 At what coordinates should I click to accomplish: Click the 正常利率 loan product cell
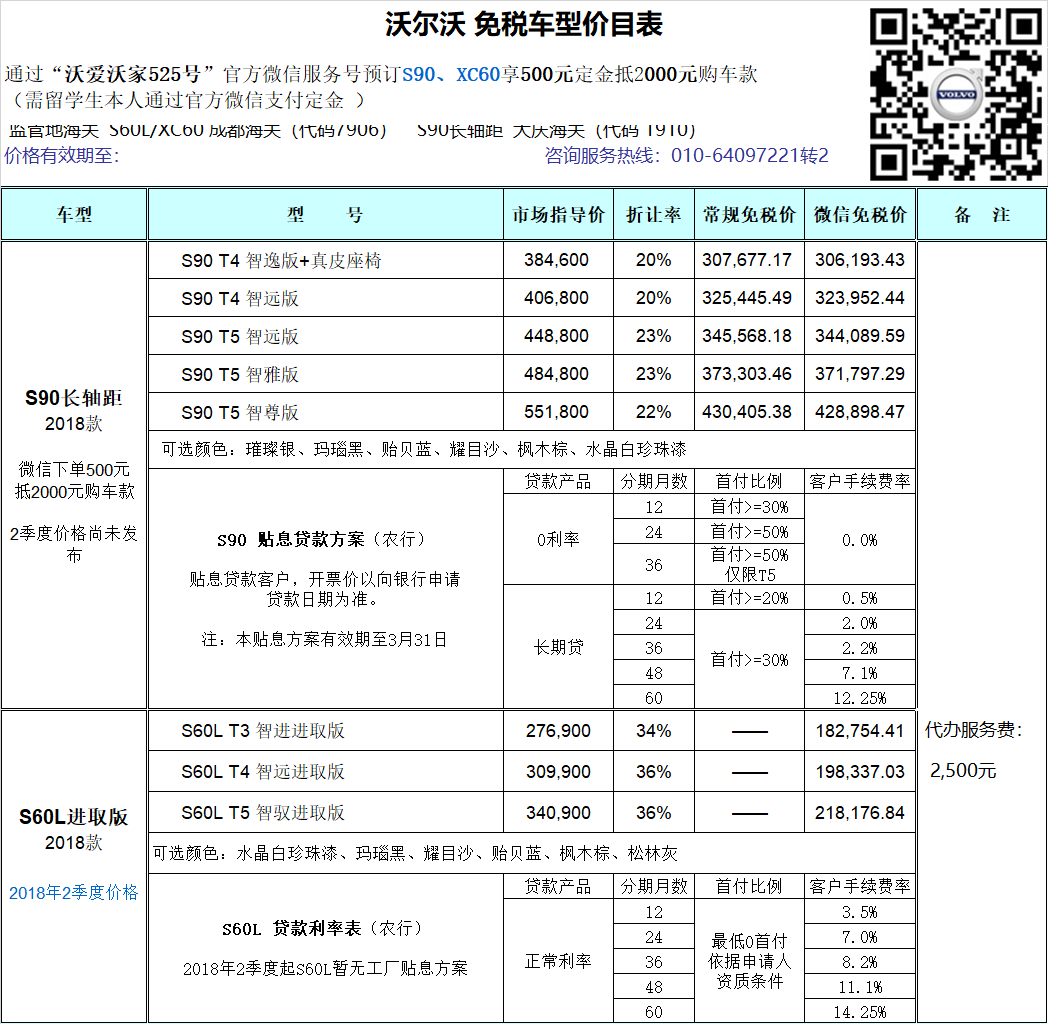coord(558,961)
